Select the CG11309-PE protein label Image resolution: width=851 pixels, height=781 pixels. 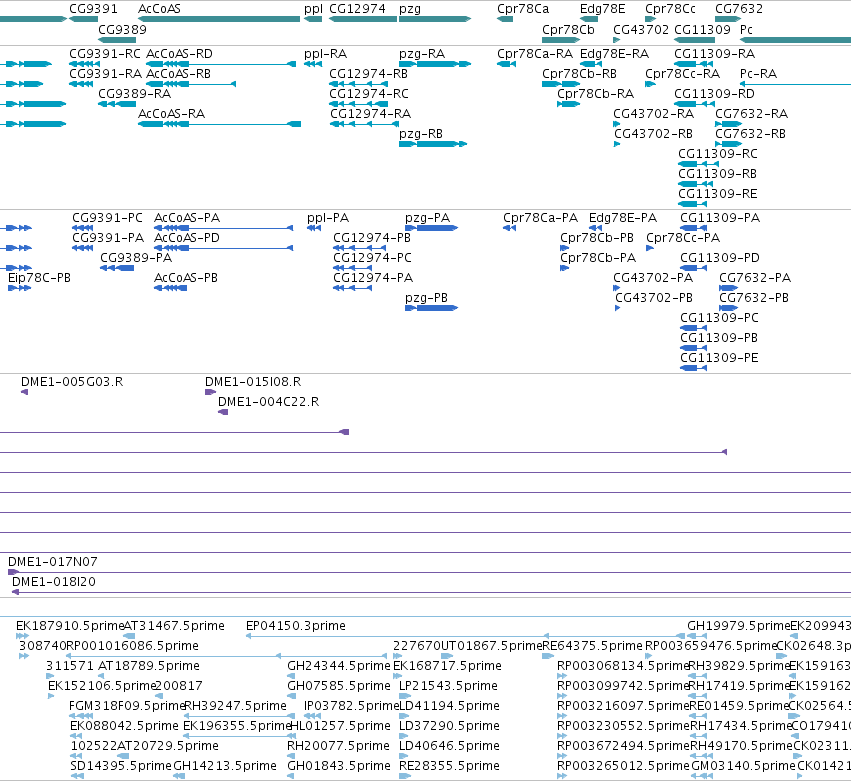tap(719, 358)
